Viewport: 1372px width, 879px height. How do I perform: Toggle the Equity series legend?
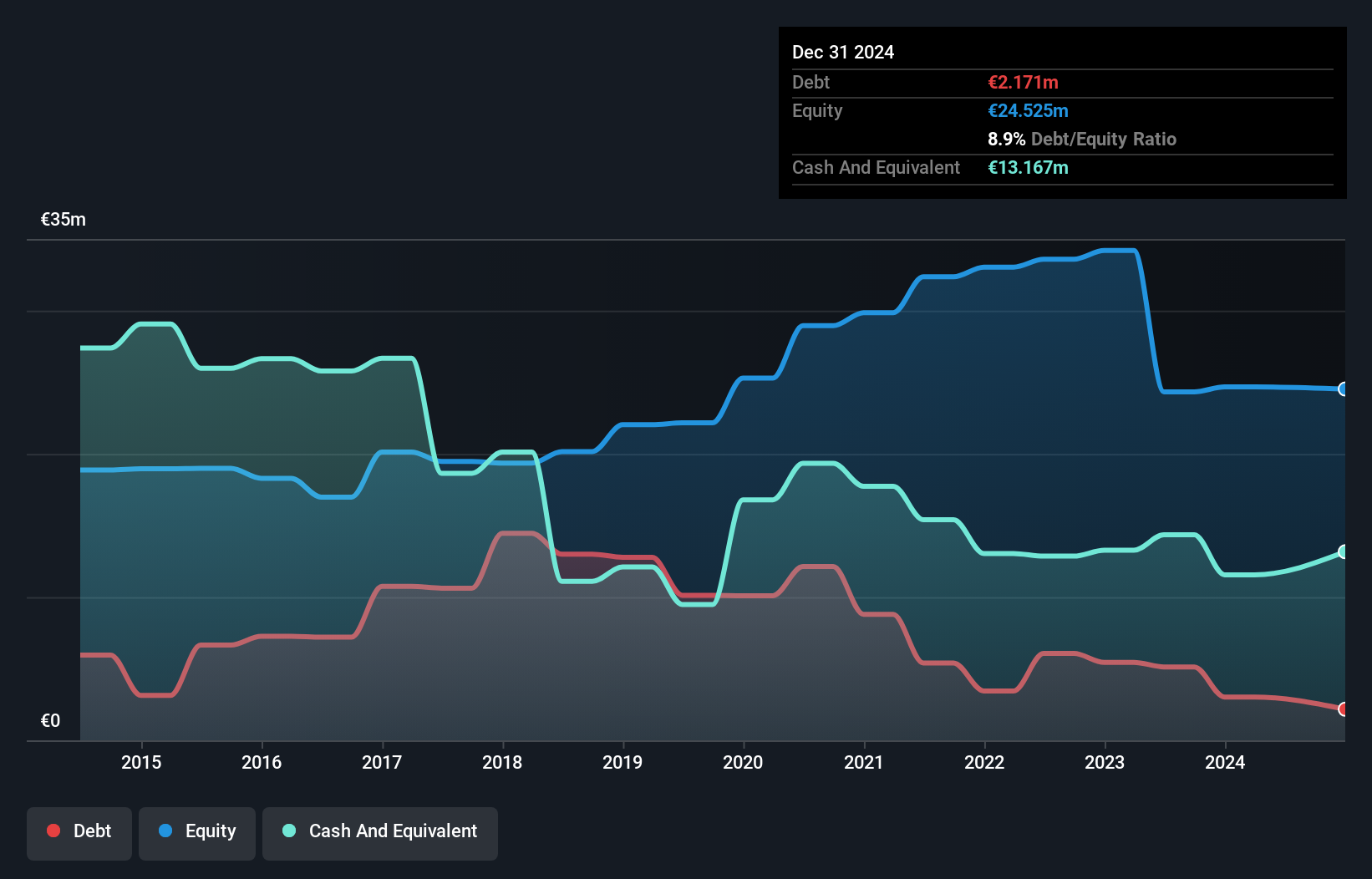pos(196,833)
